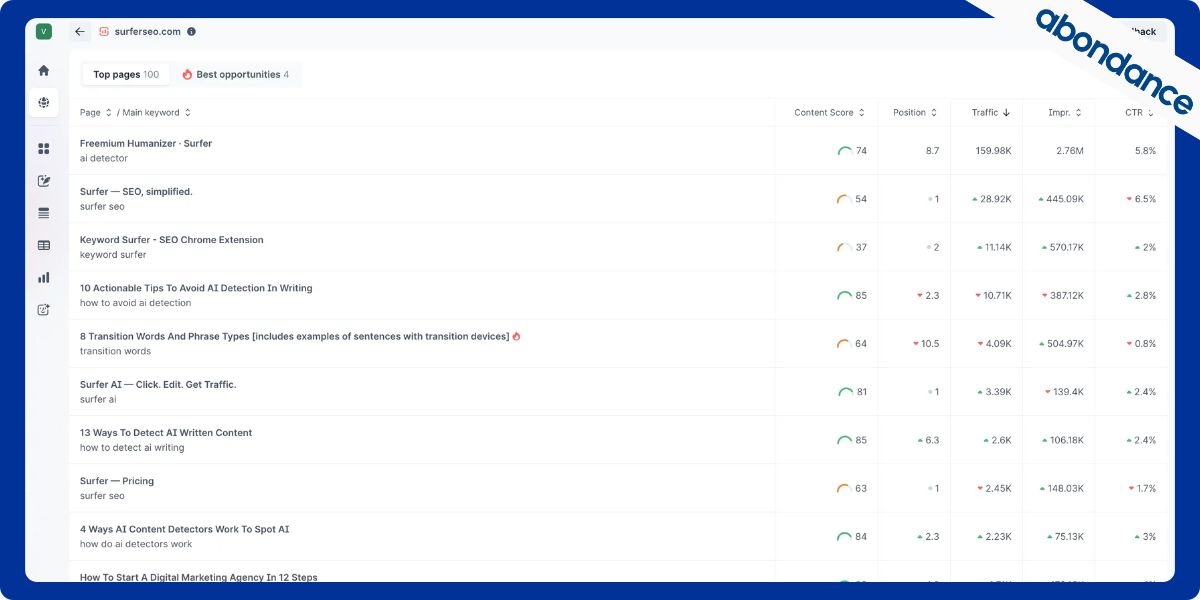
Task: Open the content editor pencil icon
Action: point(43,181)
